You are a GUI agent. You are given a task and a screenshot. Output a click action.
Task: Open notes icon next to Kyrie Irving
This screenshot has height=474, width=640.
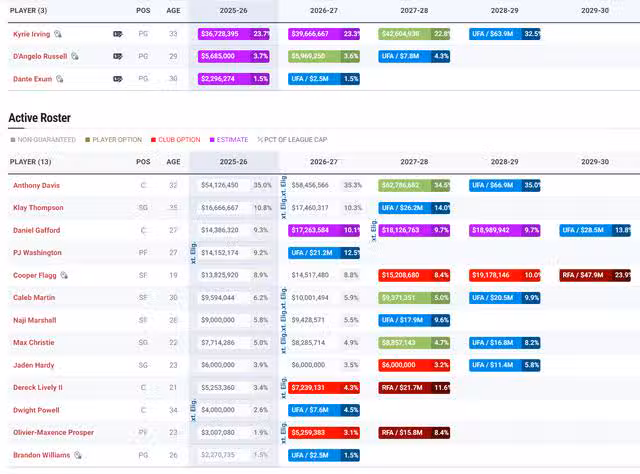coord(58,34)
